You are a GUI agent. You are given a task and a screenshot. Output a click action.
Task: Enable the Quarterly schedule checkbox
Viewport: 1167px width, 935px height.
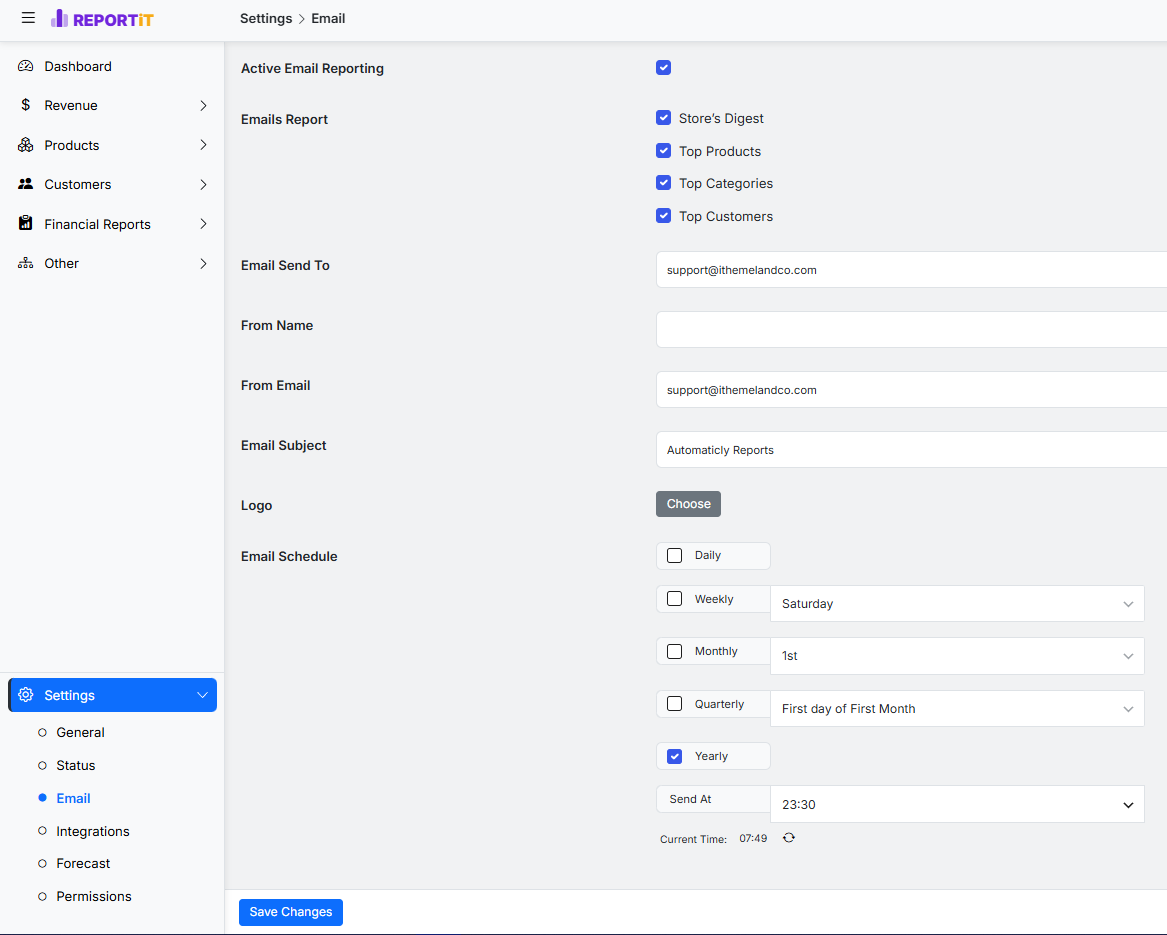pyautogui.click(x=674, y=703)
